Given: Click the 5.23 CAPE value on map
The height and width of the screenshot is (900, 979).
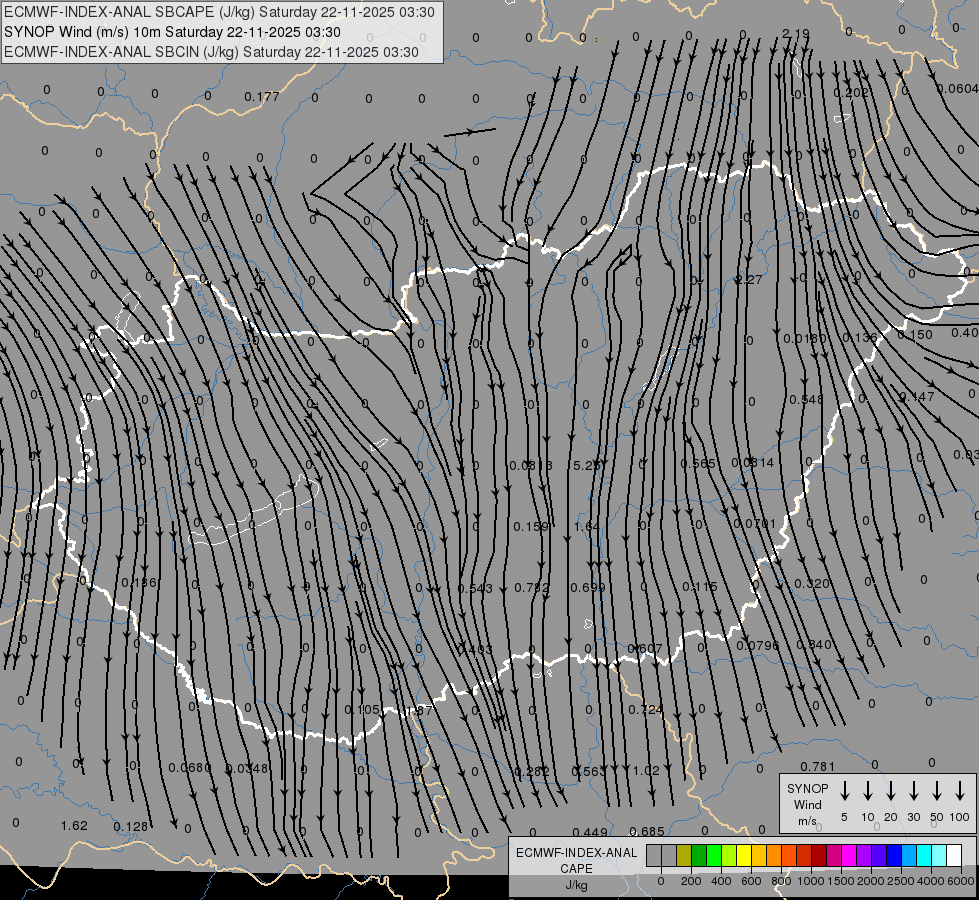Looking at the screenshot, I should [x=586, y=465].
